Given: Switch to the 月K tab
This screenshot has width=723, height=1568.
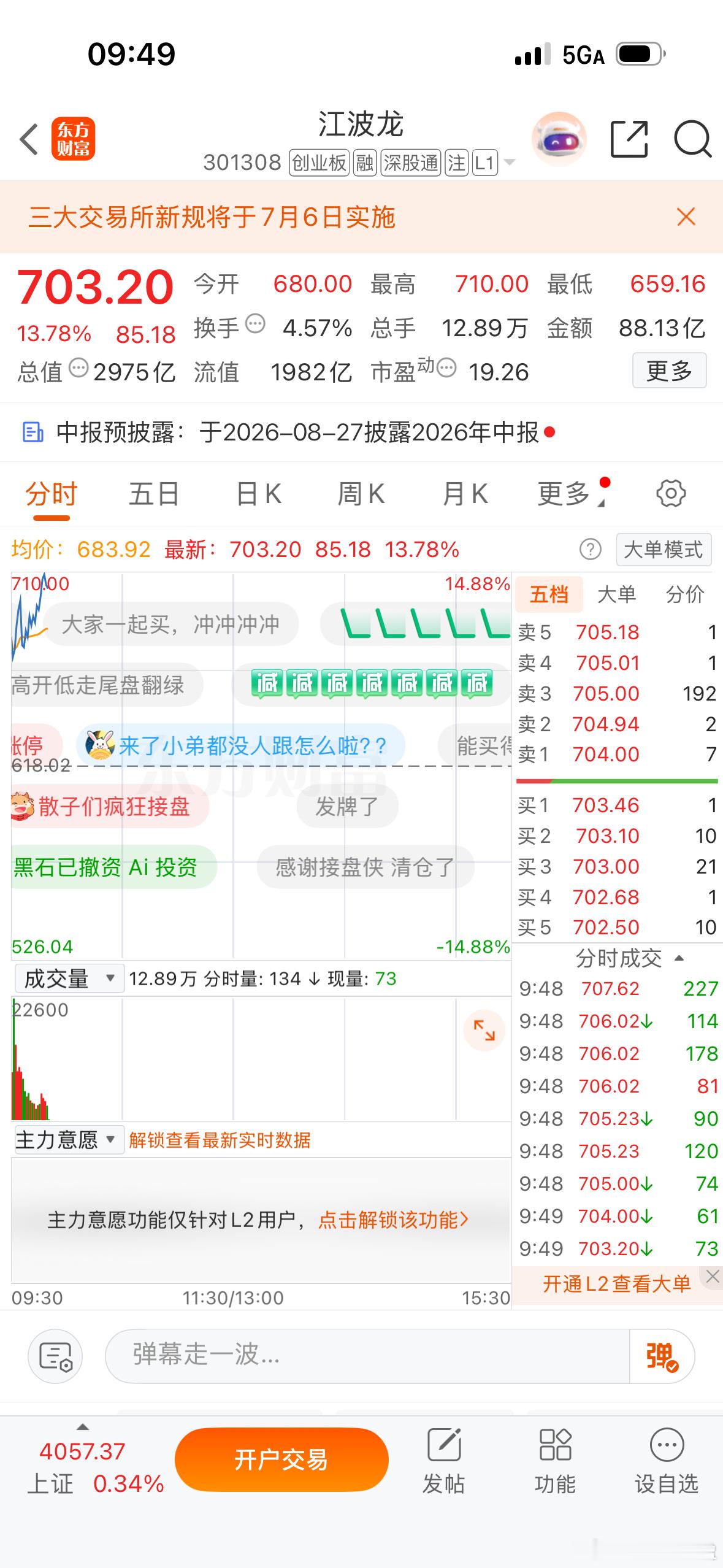Looking at the screenshot, I should tap(465, 494).
